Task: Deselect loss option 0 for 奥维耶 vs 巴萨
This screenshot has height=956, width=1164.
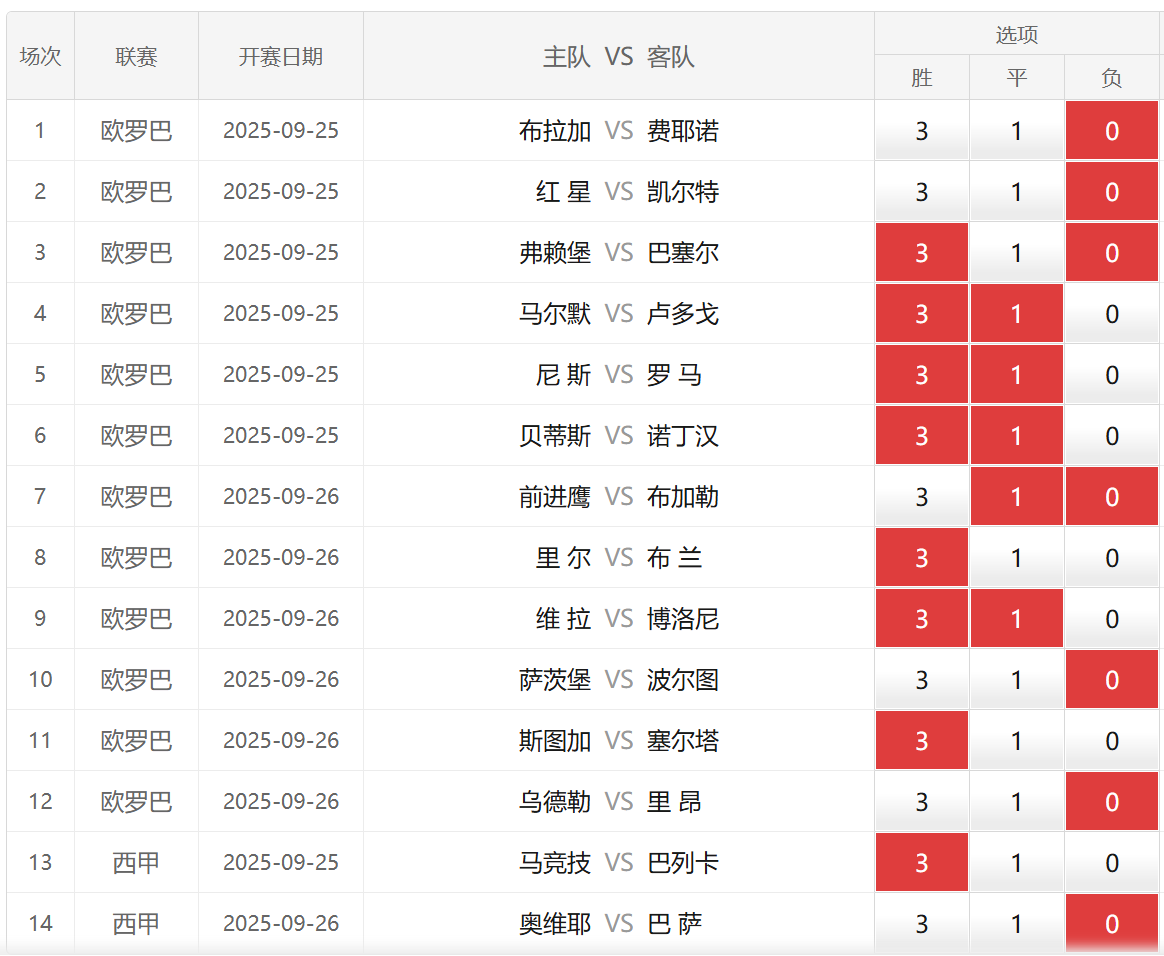Action: click(x=1111, y=924)
